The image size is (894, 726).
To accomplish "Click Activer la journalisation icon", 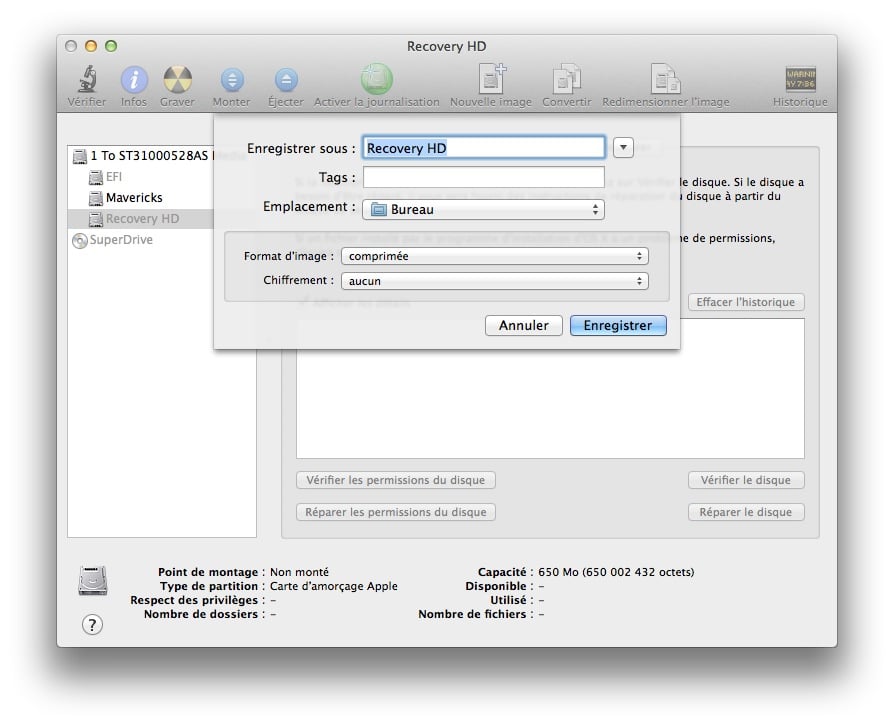I will pyautogui.click(x=377, y=80).
